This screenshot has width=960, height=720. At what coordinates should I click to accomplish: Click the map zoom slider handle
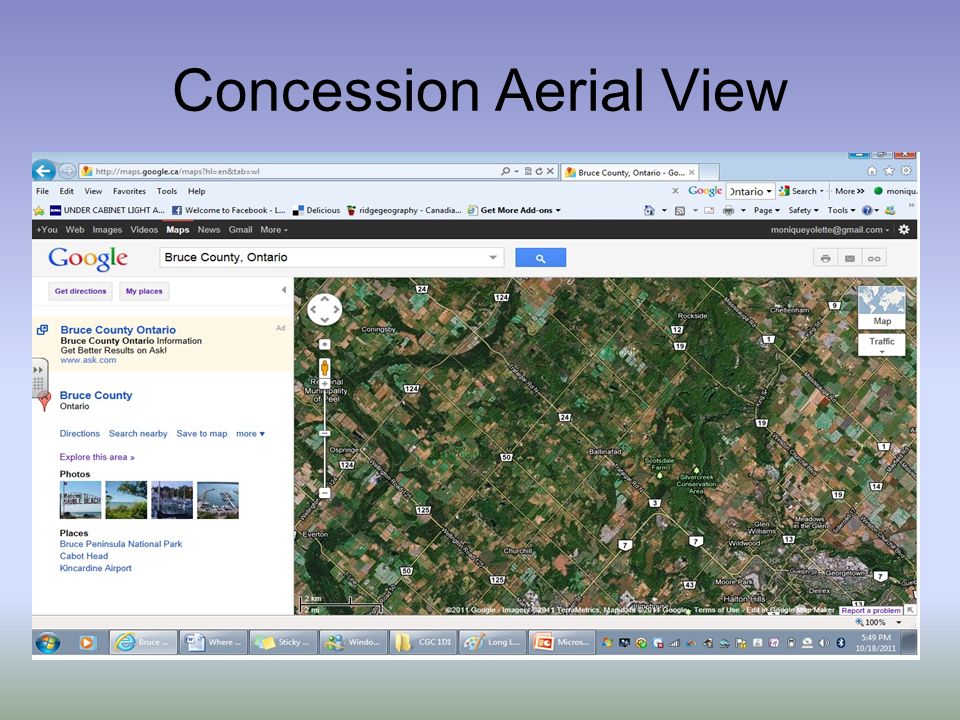coord(324,433)
